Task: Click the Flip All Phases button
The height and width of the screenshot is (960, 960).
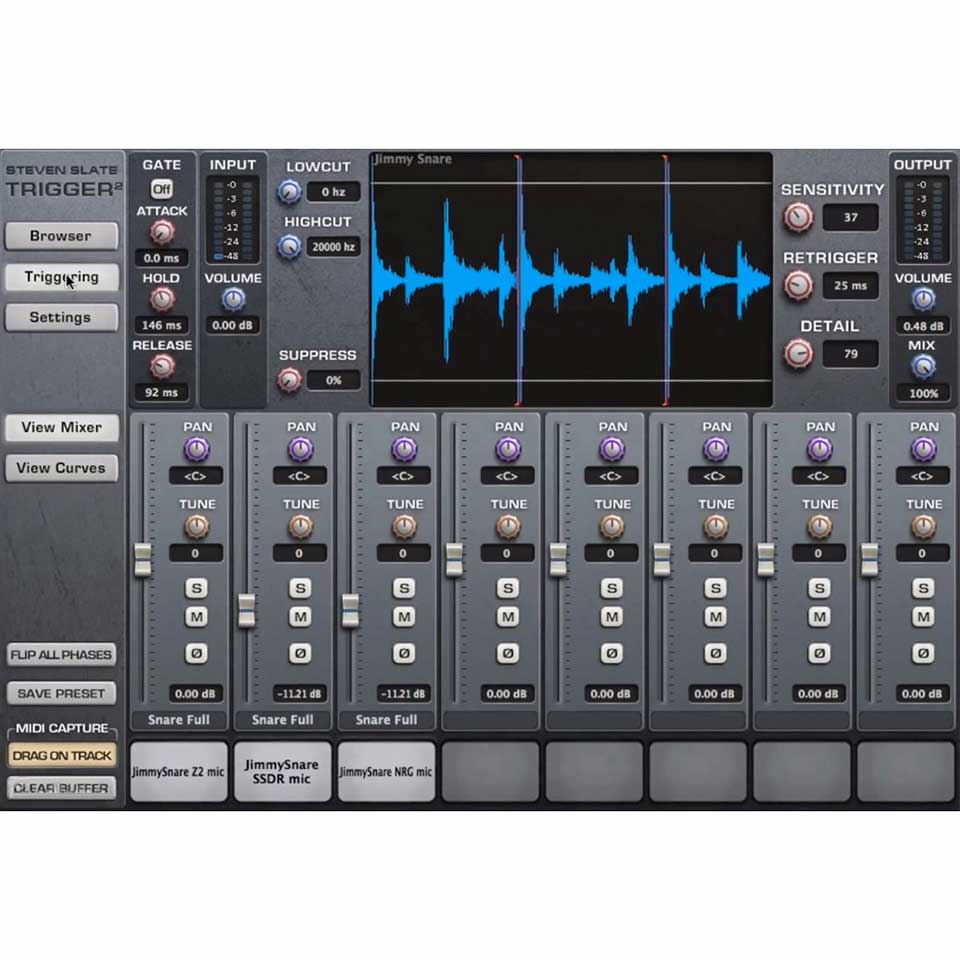Action: (x=62, y=654)
